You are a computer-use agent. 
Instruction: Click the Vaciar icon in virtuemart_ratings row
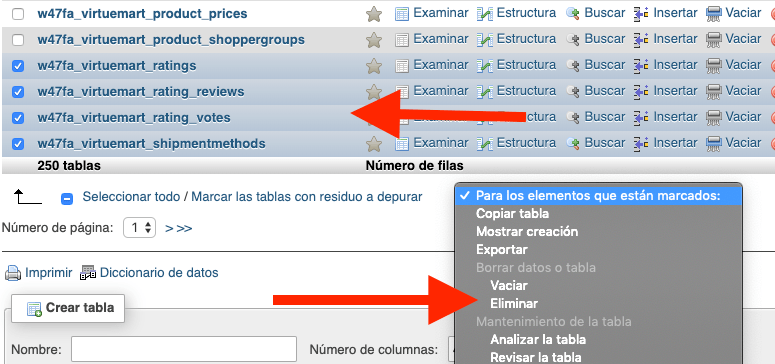714,65
